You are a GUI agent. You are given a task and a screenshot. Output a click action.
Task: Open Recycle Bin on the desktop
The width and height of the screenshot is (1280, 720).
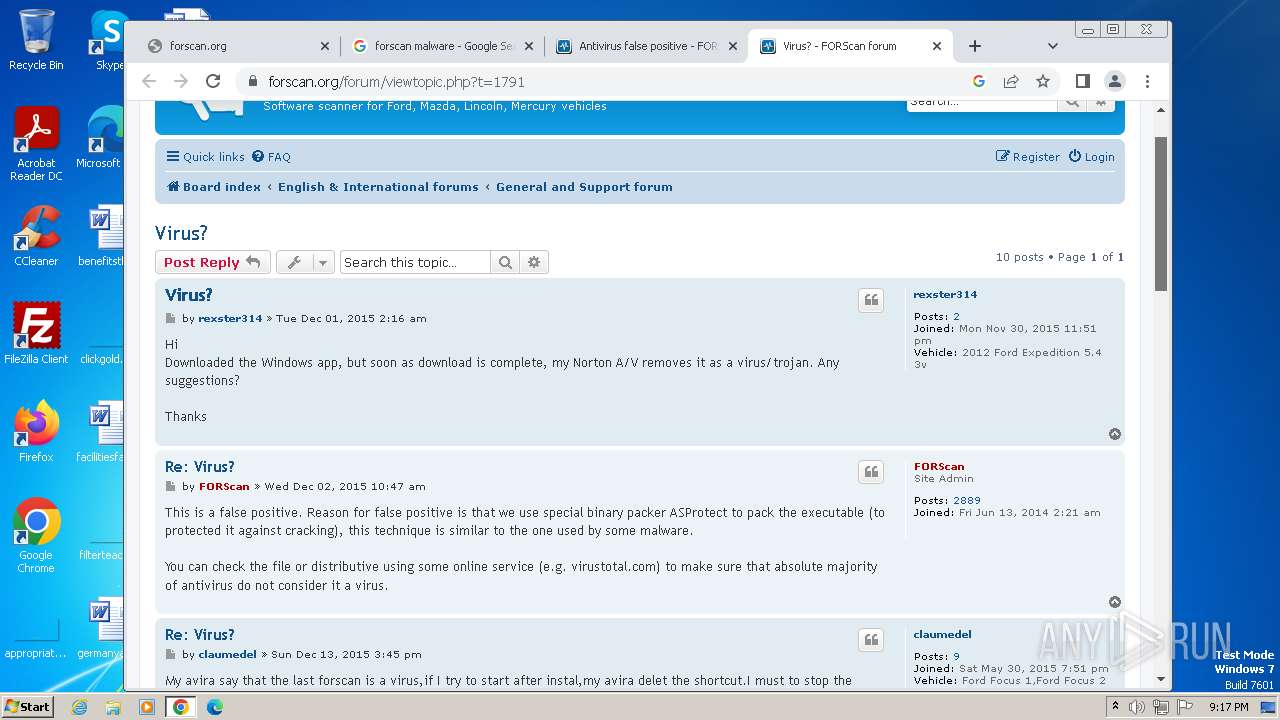click(x=36, y=40)
